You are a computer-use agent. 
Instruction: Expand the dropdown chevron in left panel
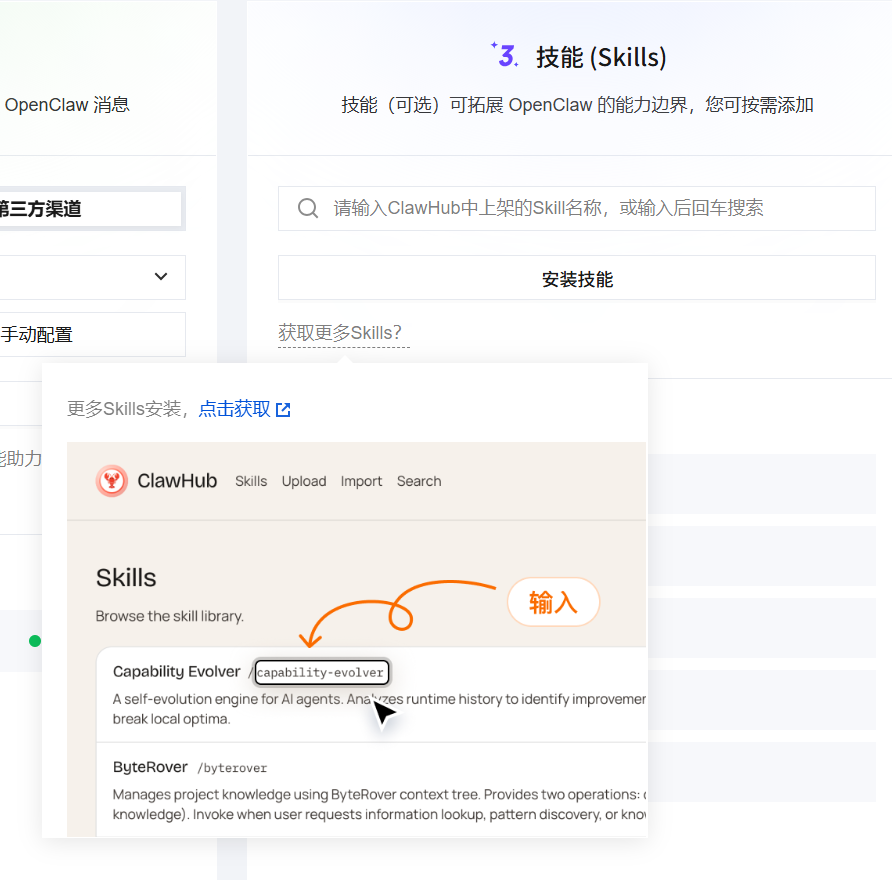(x=161, y=276)
